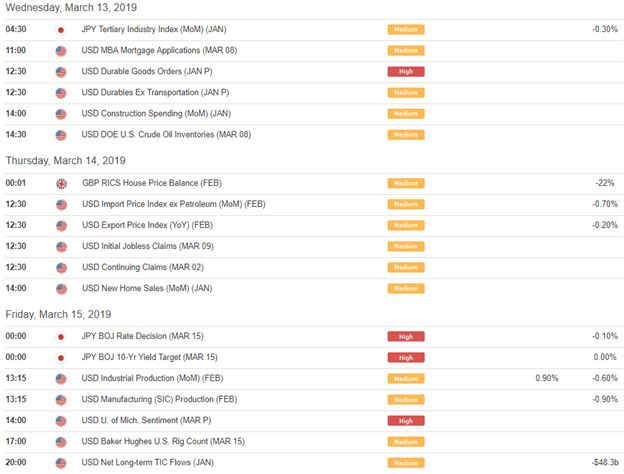This screenshot has width=624, height=474.
Task: Select the Thursday, March 14, 2019 header
Action: click(65, 160)
